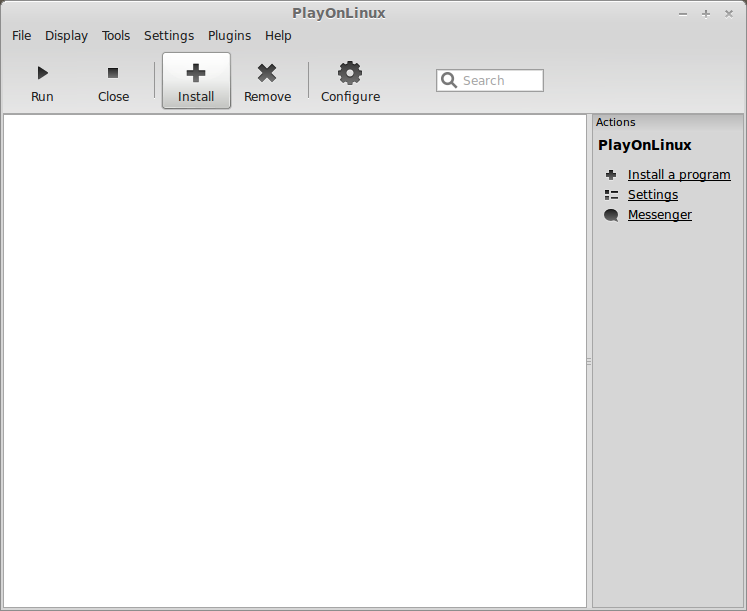The width and height of the screenshot is (747, 611).
Task: Follow the Install a program link
Action: (679, 175)
